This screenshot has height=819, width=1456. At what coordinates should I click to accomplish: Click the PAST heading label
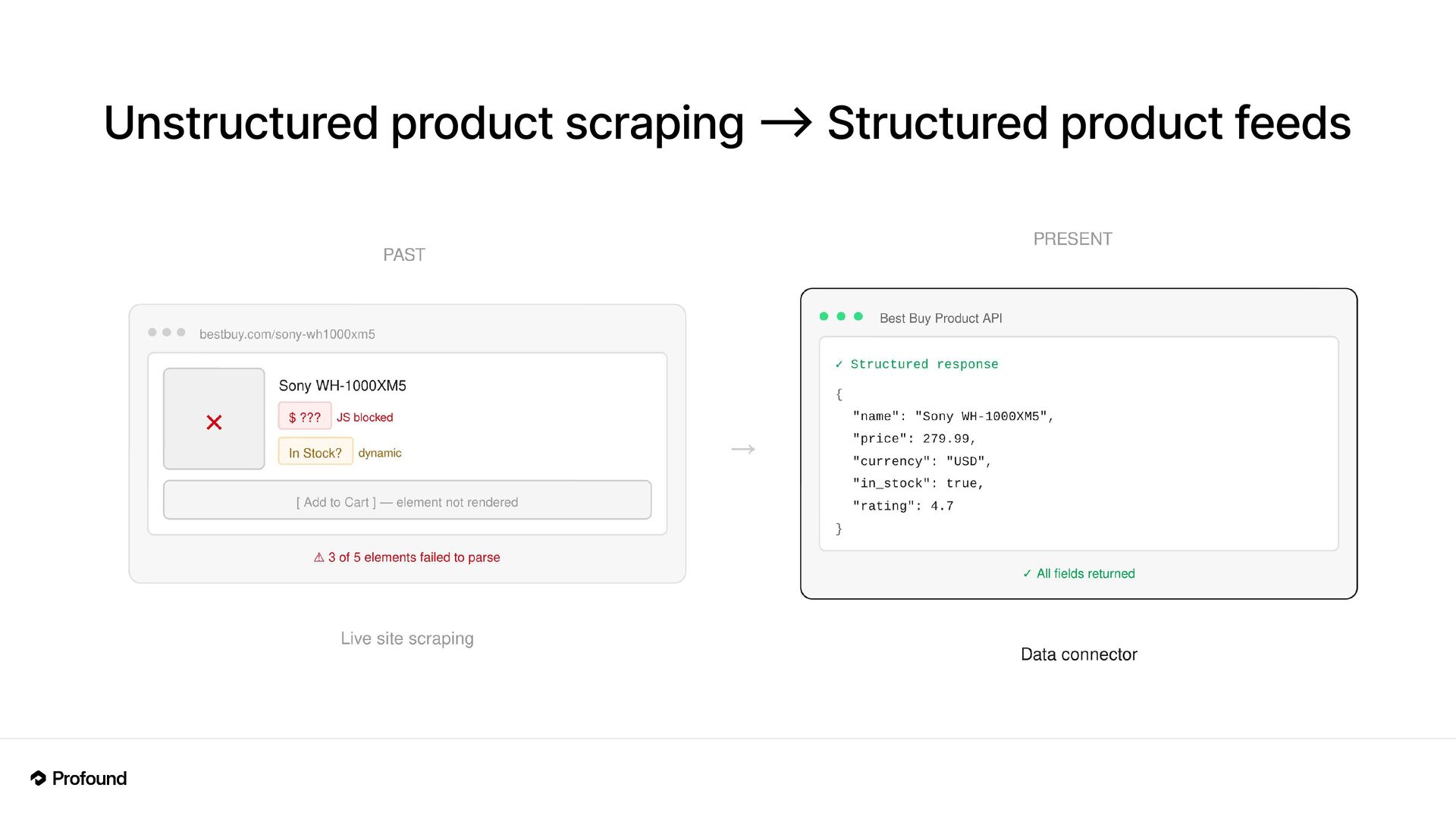pos(403,255)
